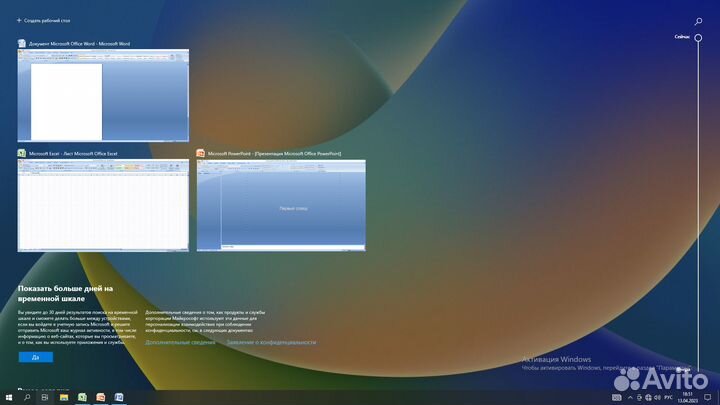Open the notification center icon
Screen dimensions: 720x405
click(x=708, y=398)
